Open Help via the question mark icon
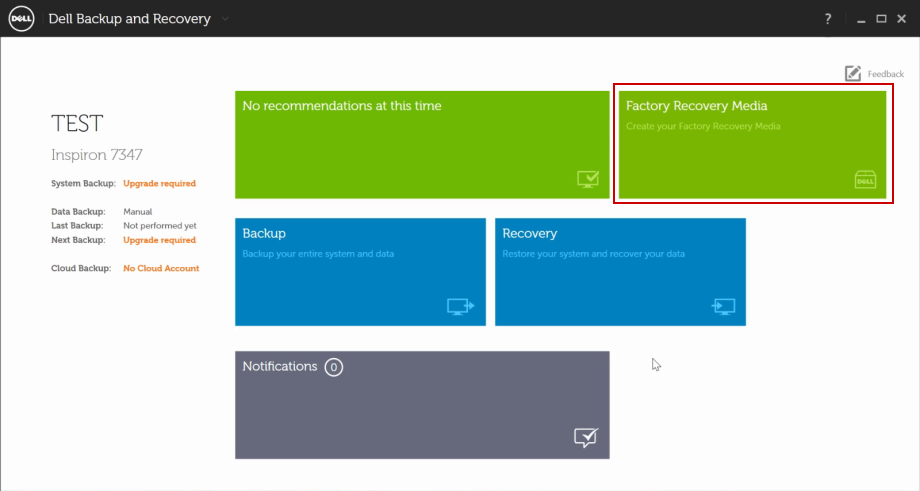This screenshot has width=920, height=491. tap(828, 19)
